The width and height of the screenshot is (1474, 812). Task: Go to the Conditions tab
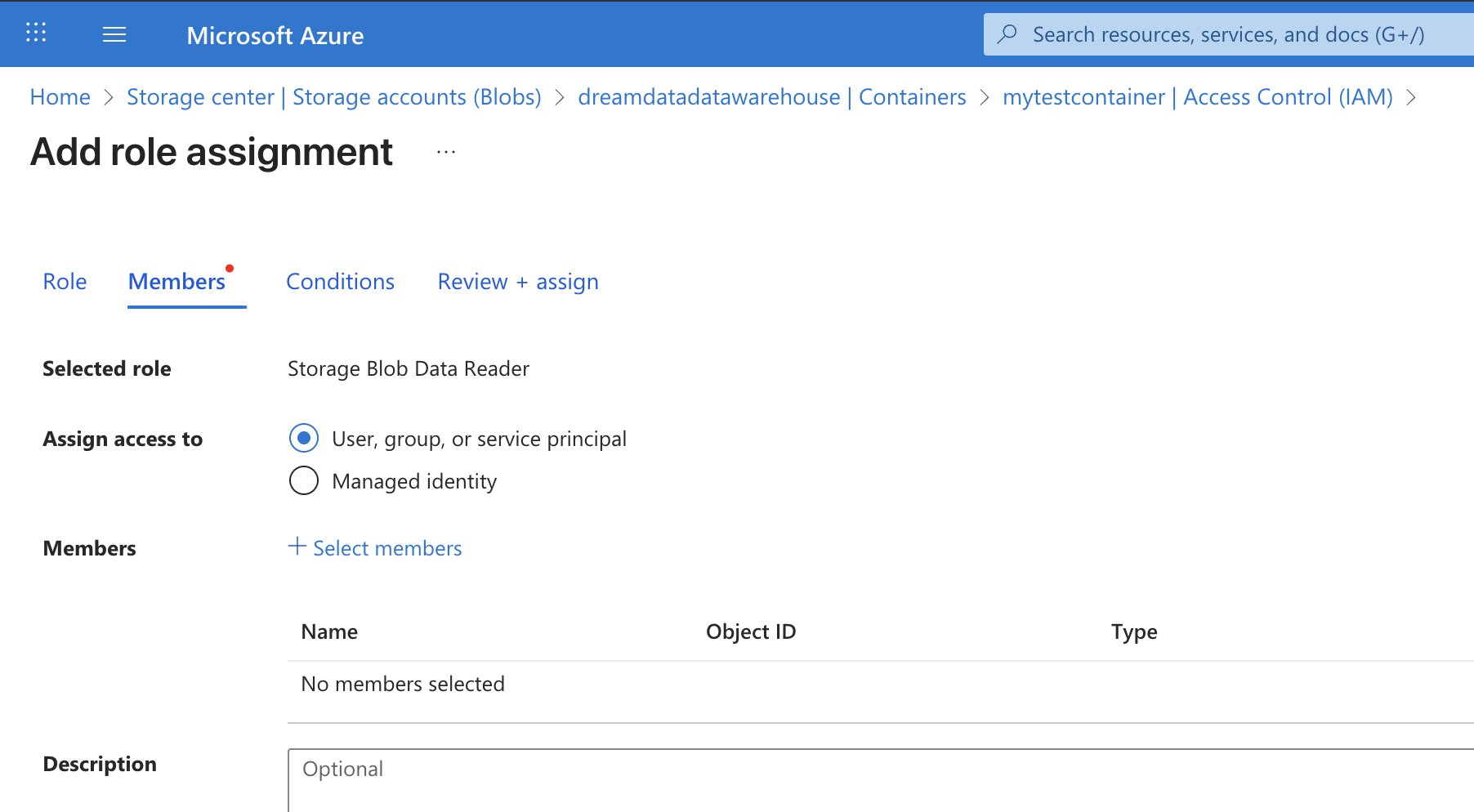(340, 282)
